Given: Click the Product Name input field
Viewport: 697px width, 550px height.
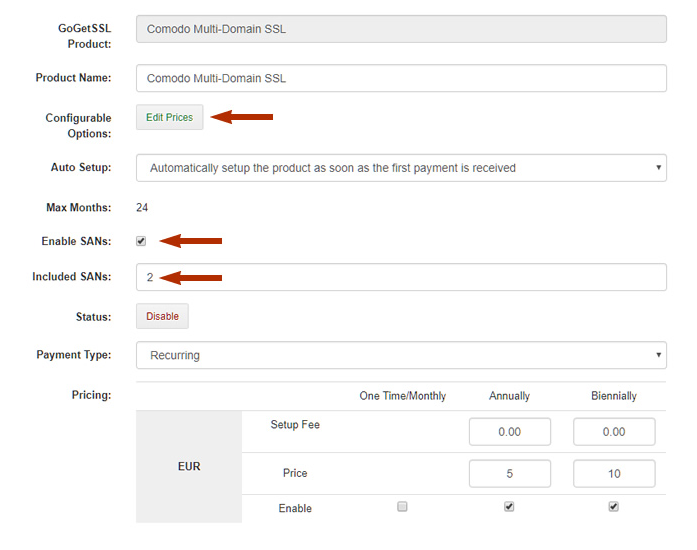Looking at the screenshot, I should [x=401, y=78].
